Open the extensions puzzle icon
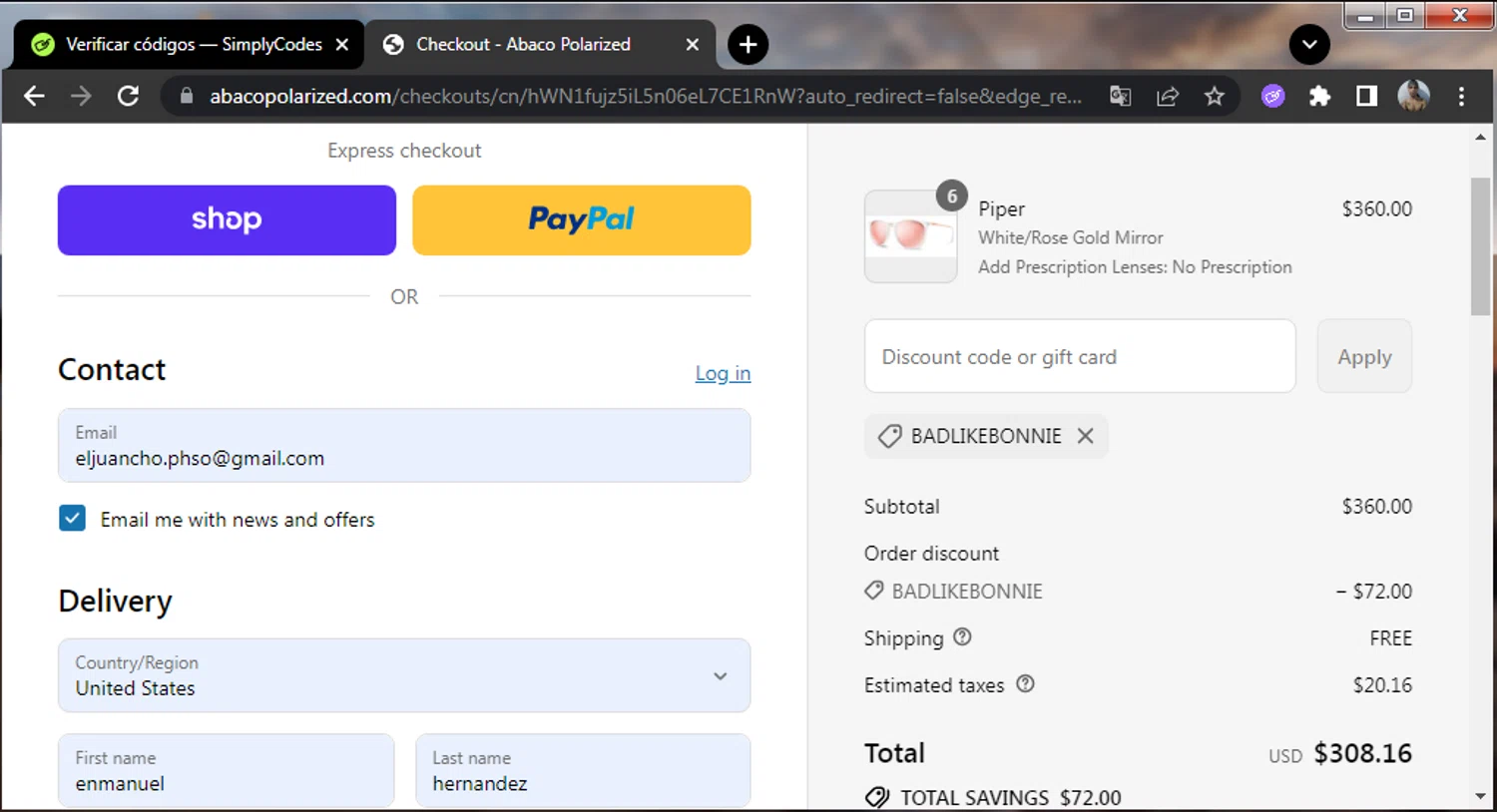Viewport: 1497px width, 812px height. (1319, 96)
